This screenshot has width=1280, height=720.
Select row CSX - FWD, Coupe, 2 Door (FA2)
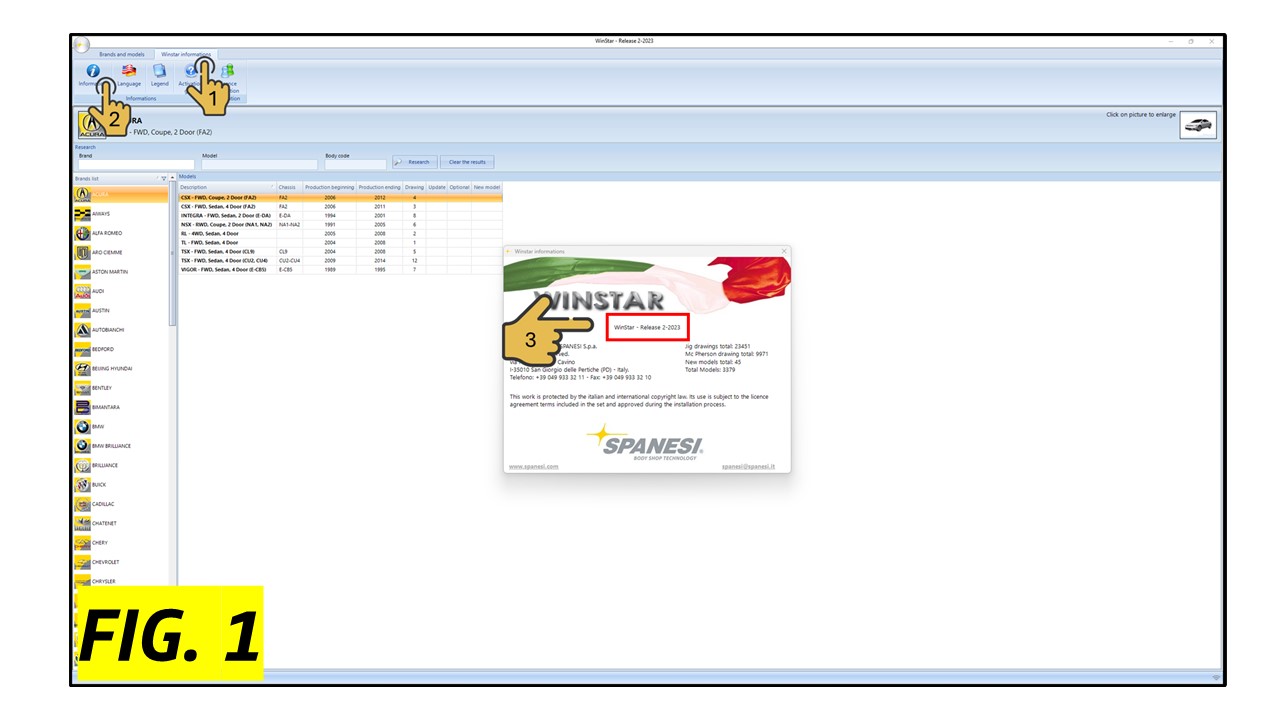(340, 198)
